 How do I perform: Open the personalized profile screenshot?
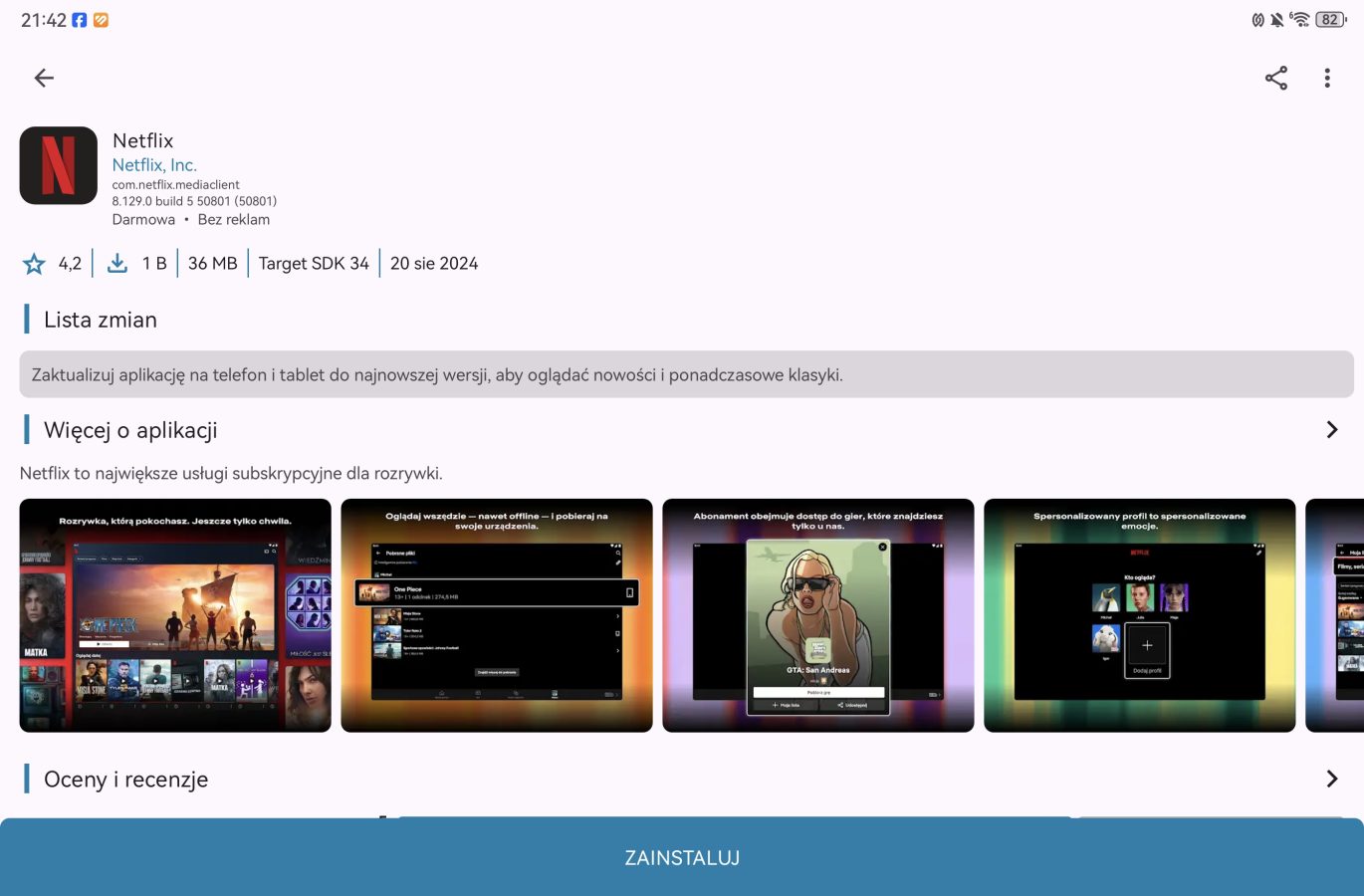click(x=1140, y=615)
